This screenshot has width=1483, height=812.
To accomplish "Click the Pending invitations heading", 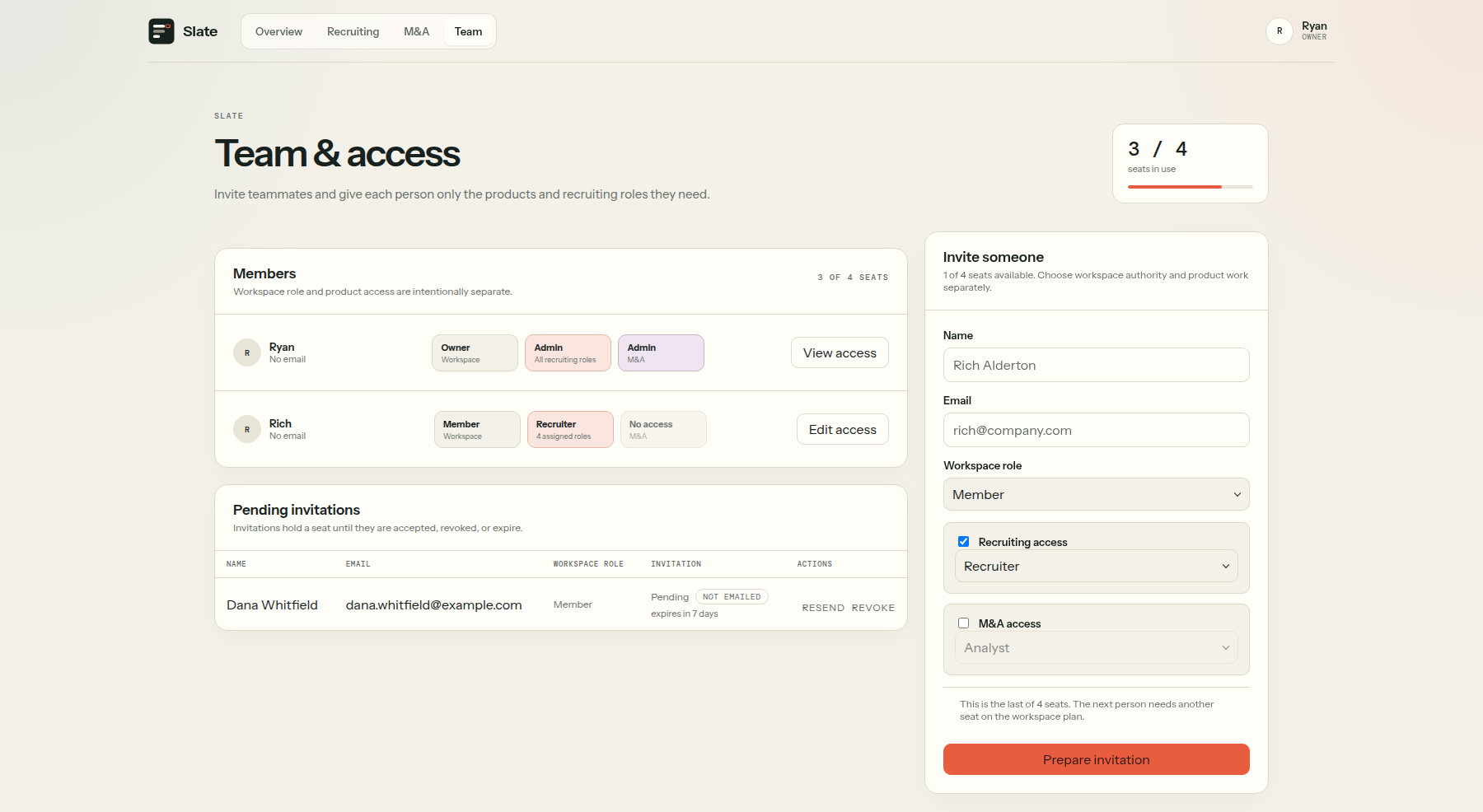I will (297, 510).
